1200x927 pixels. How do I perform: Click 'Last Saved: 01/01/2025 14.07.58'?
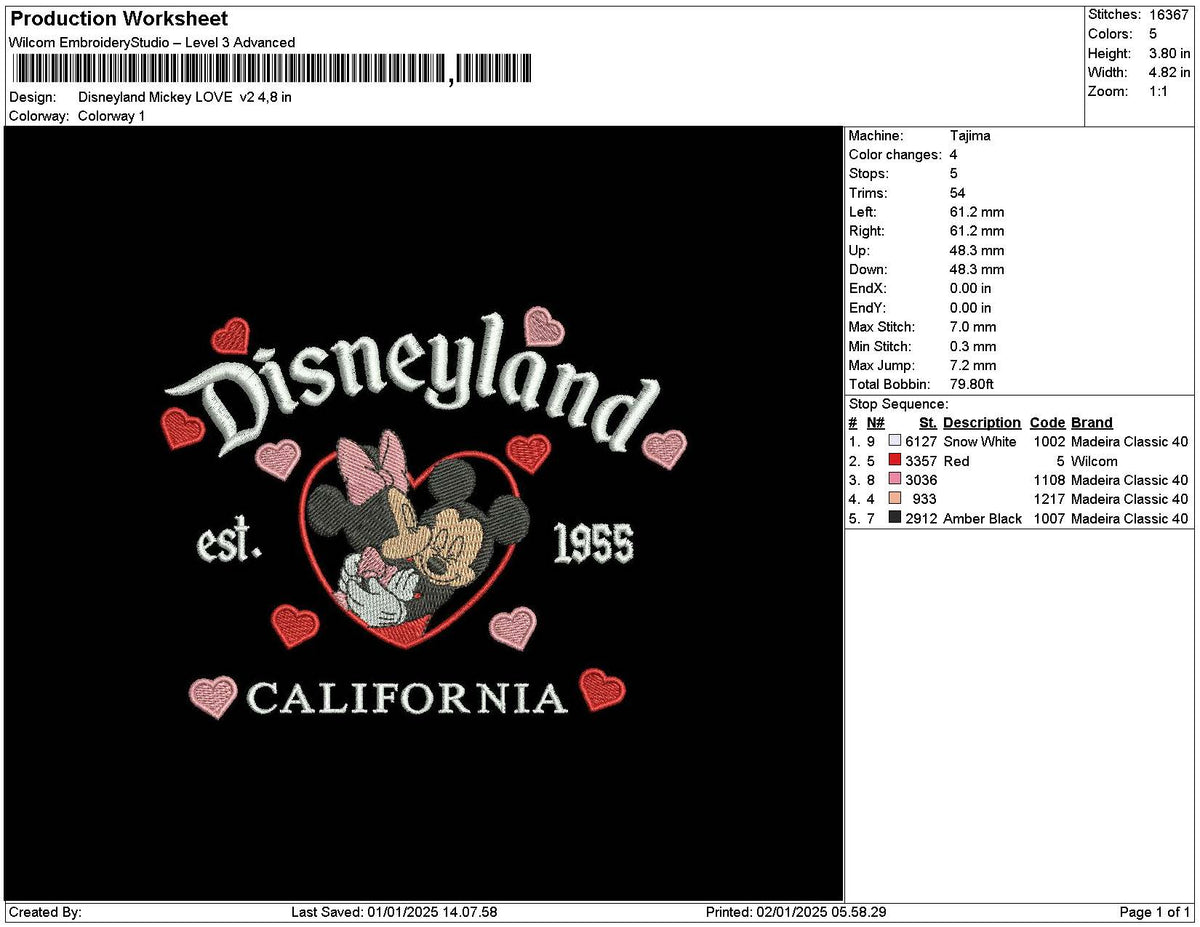[x=394, y=912]
